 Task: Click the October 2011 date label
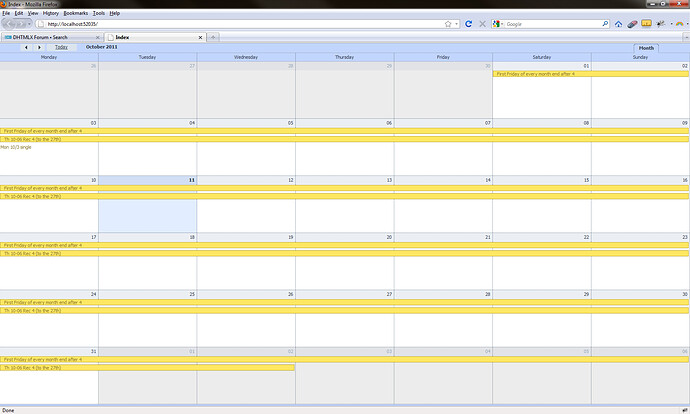[x=102, y=47]
